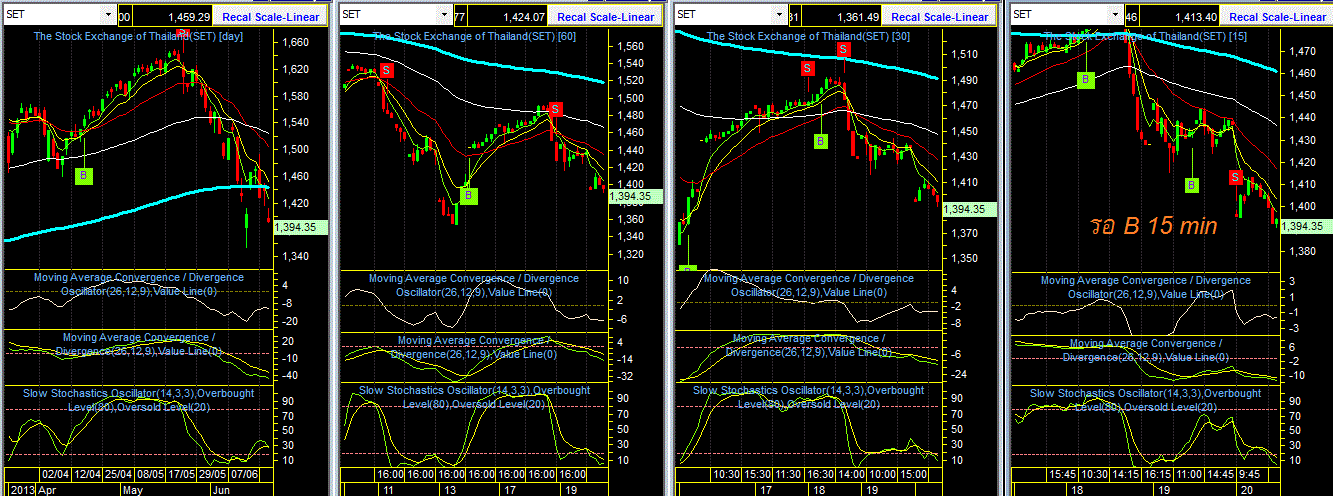Click the 1,394.35 price label on day chart
This screenshot has width=1333, height=496.
coord(300,228)
